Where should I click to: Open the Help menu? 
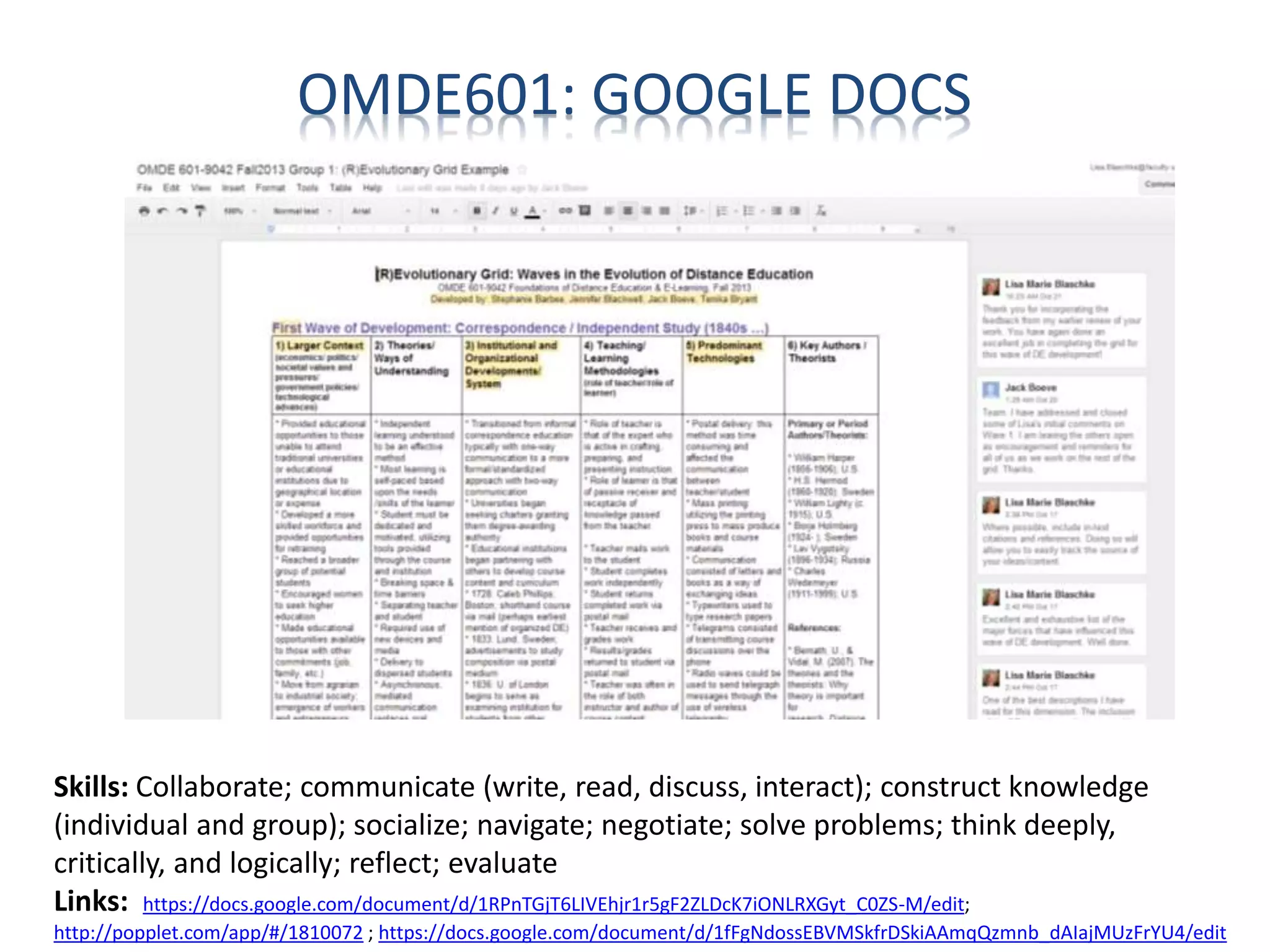tap(372, 187)
